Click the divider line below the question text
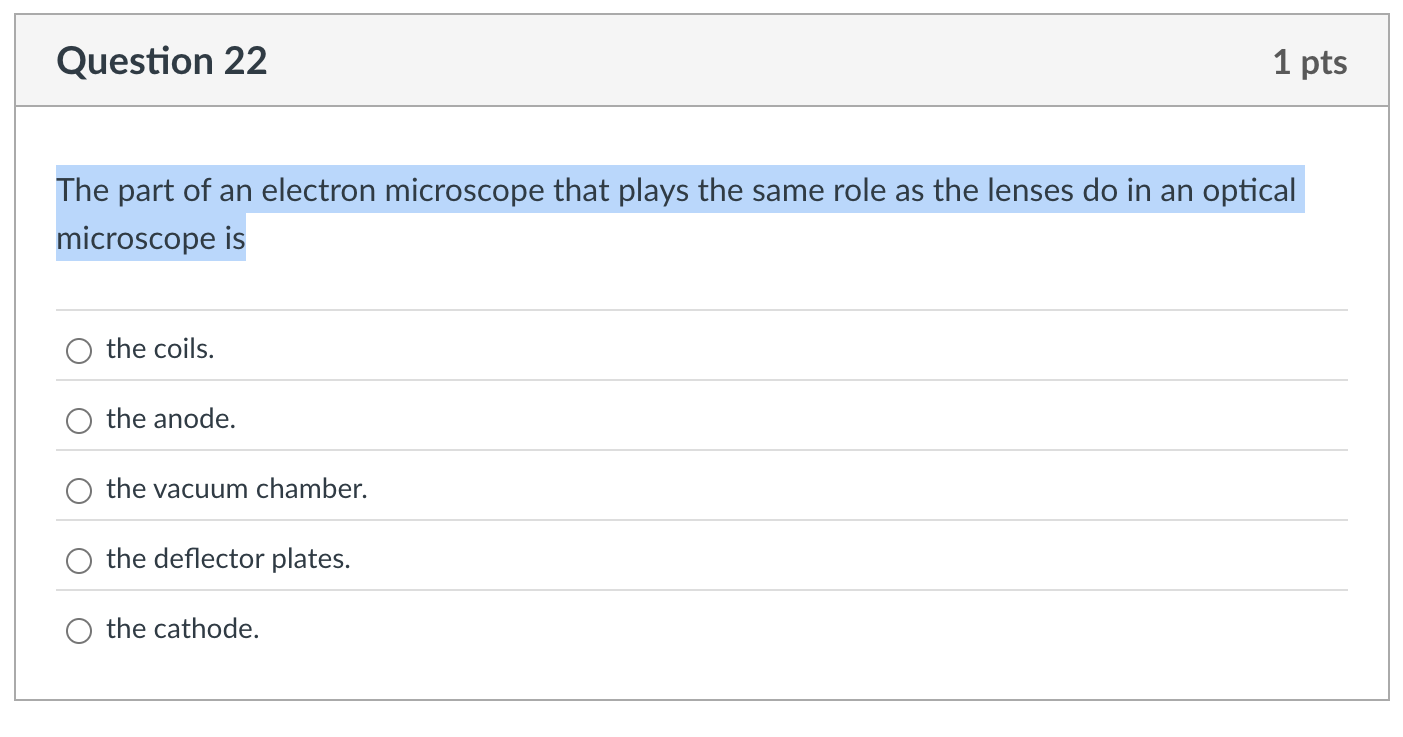Screen dimensions: 1403x737 click(700, 310)
